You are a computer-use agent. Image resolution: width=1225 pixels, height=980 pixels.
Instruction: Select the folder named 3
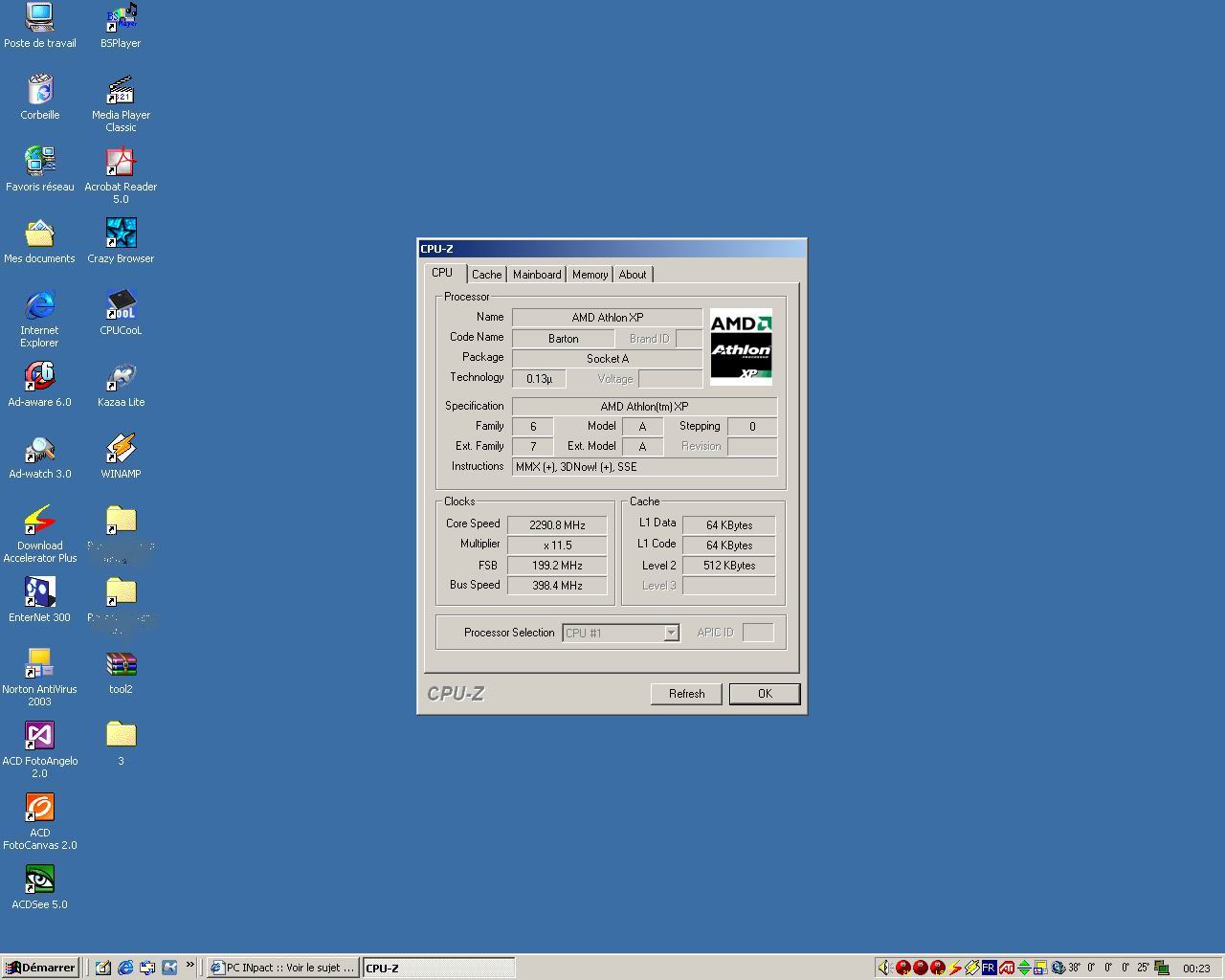point(121,743)
